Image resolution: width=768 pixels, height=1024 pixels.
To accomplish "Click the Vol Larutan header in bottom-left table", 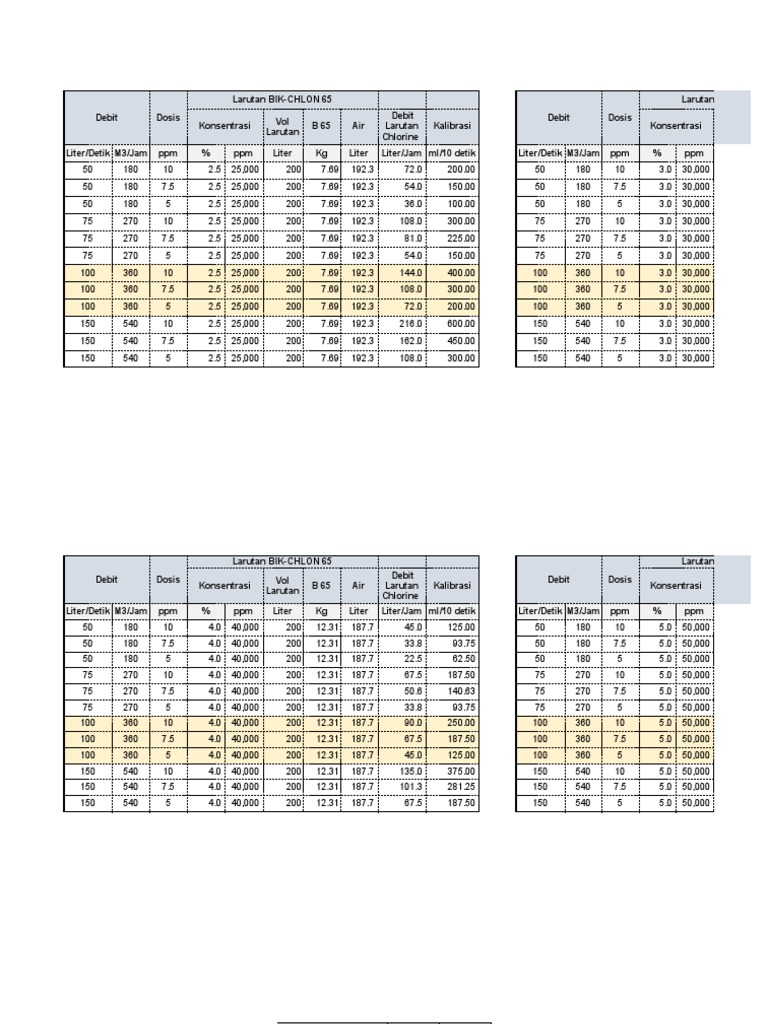I will [283, 585].
